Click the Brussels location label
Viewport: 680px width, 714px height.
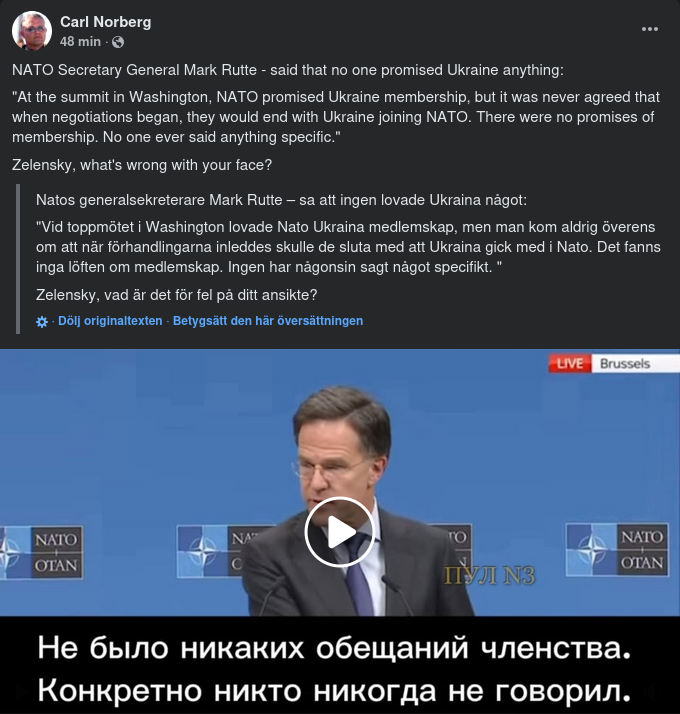point(625,363)
